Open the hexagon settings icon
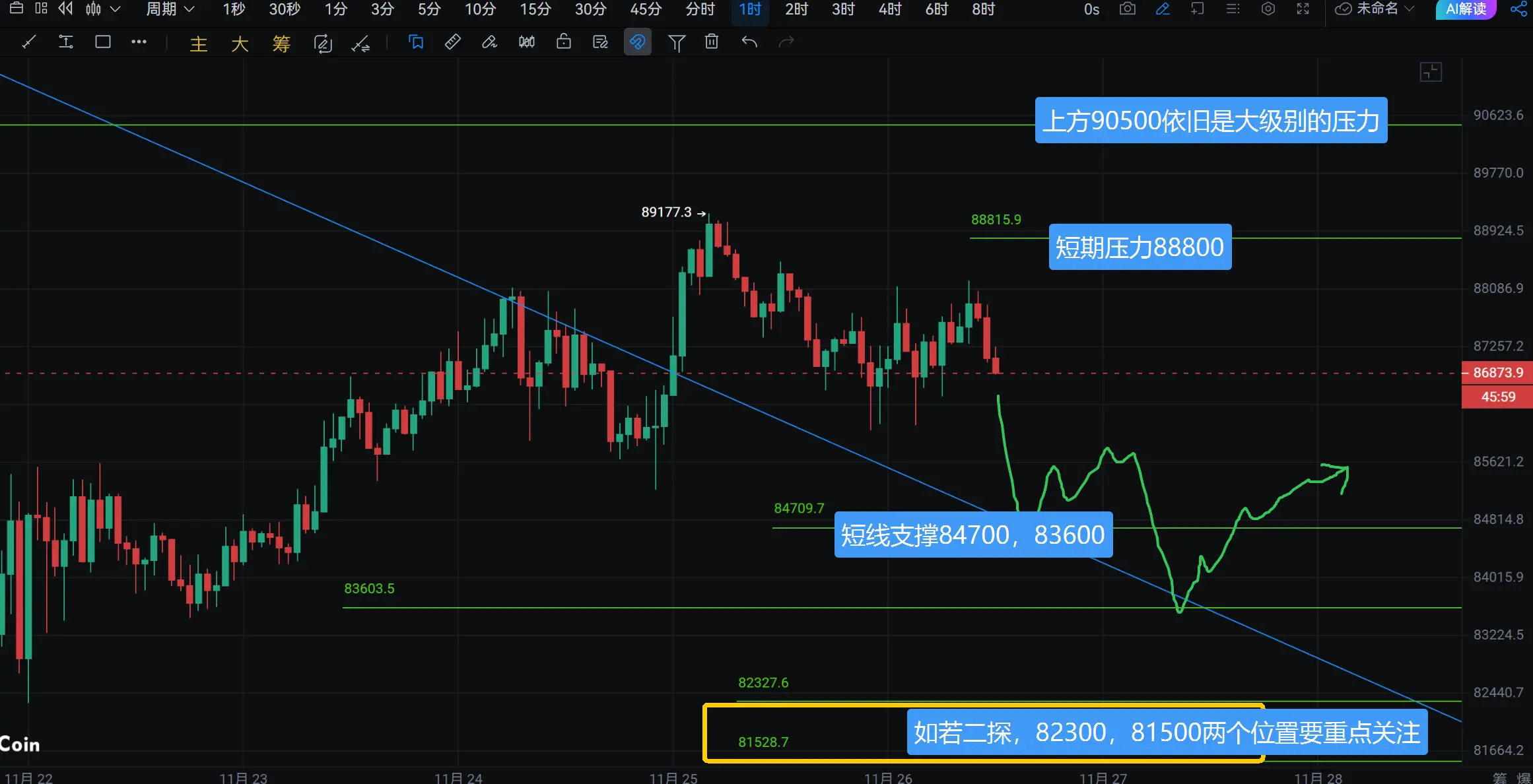Screen dimensions: 1533x784 pos(1268,9)
